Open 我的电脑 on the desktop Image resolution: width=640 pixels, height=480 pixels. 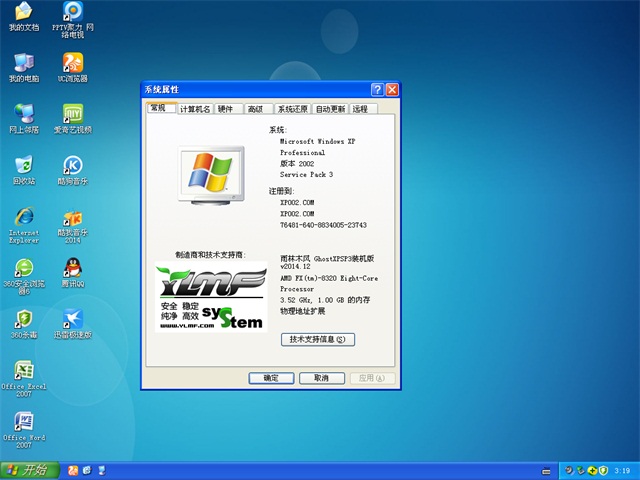[x=23, y=64]
